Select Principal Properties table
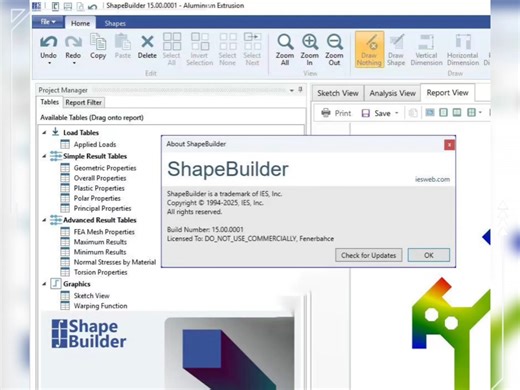 102,208
